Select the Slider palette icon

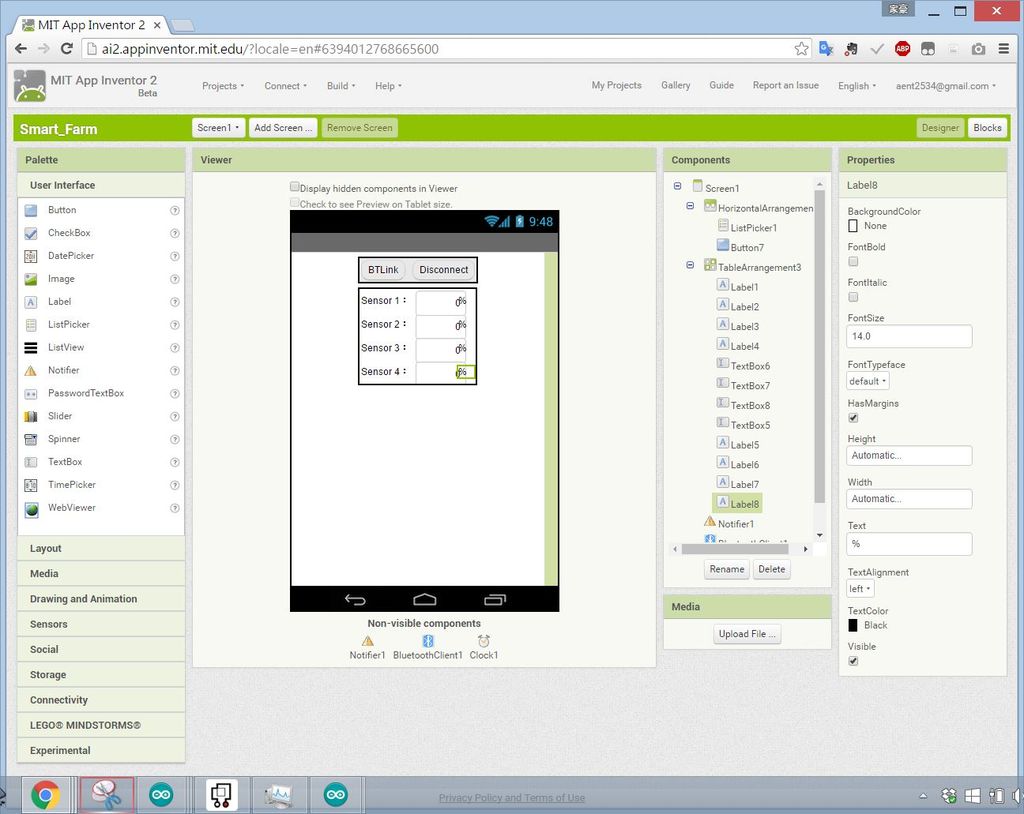tap(31, 416)
